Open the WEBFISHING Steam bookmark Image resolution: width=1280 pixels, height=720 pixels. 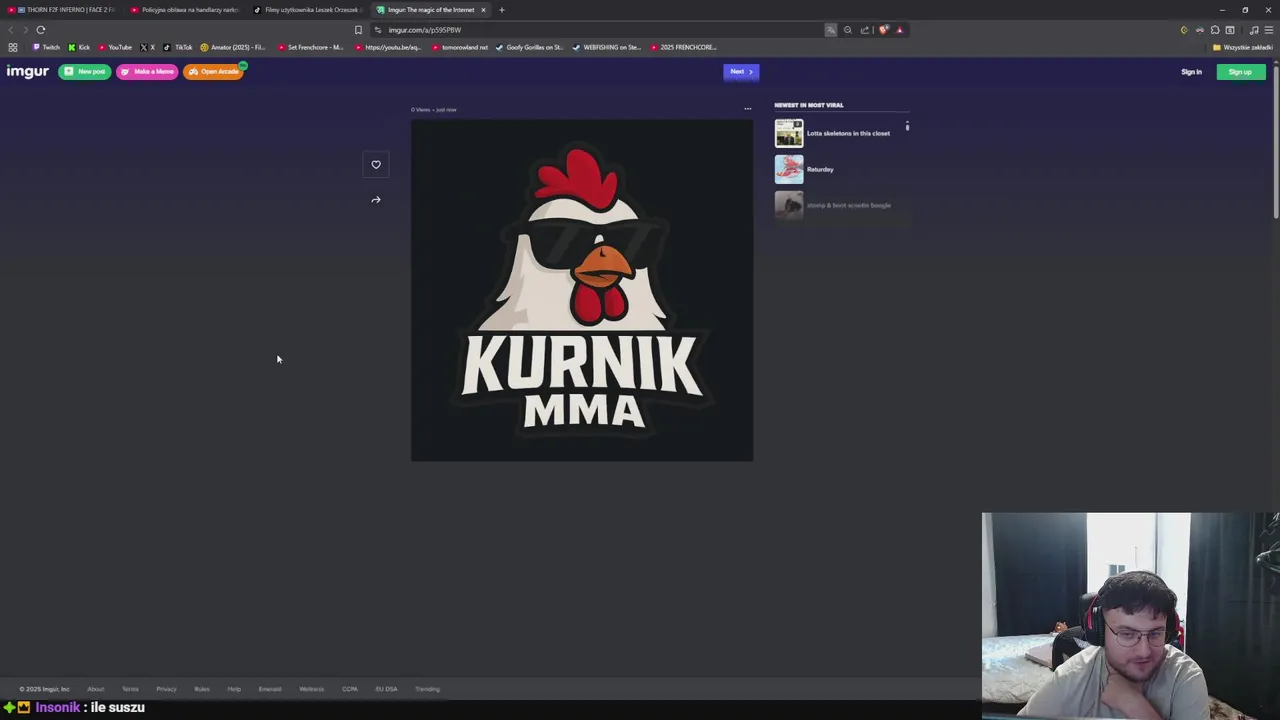[607, 47]
